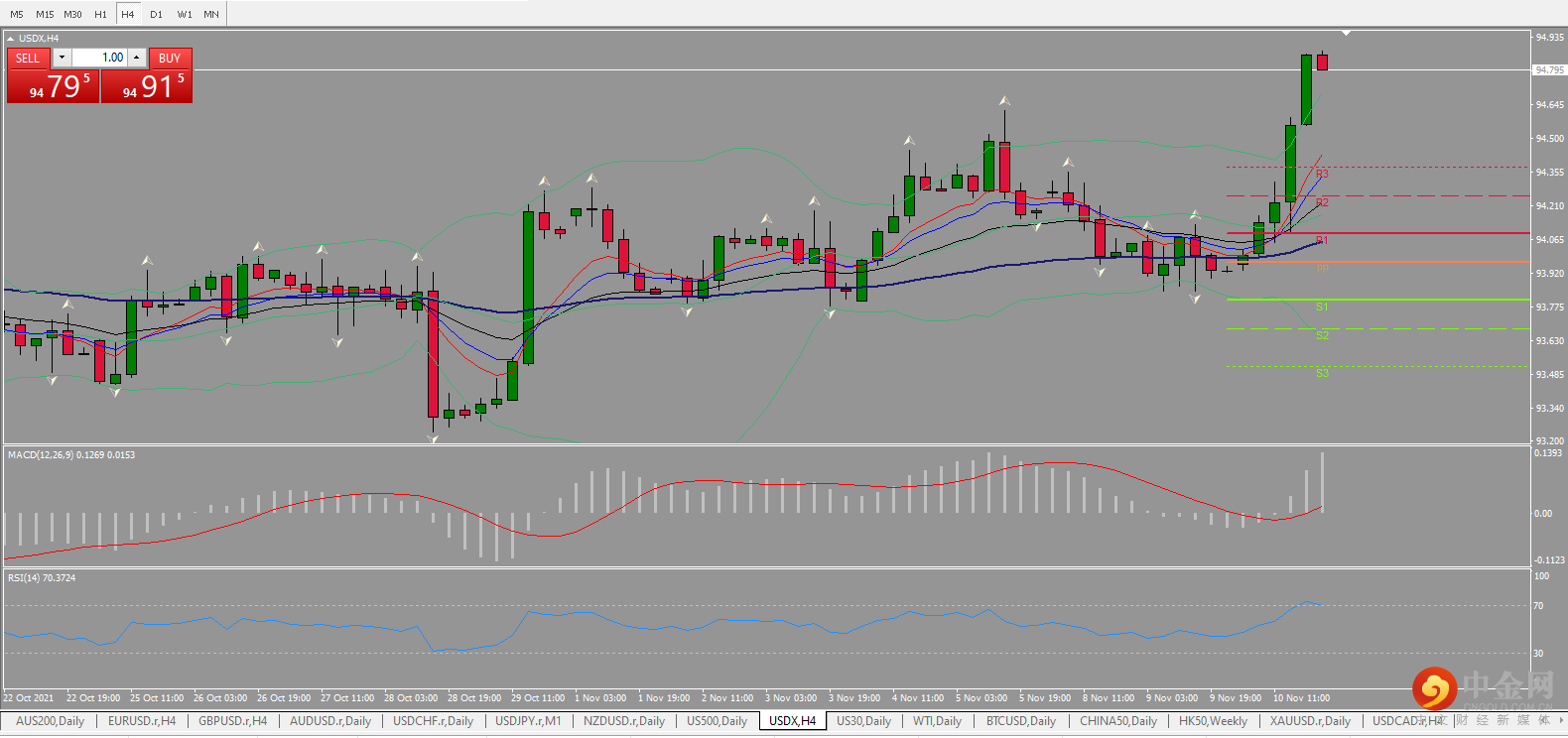Open the EURUSD.r,H4 chart tab

pyautogui.click(x=142, y=721)
